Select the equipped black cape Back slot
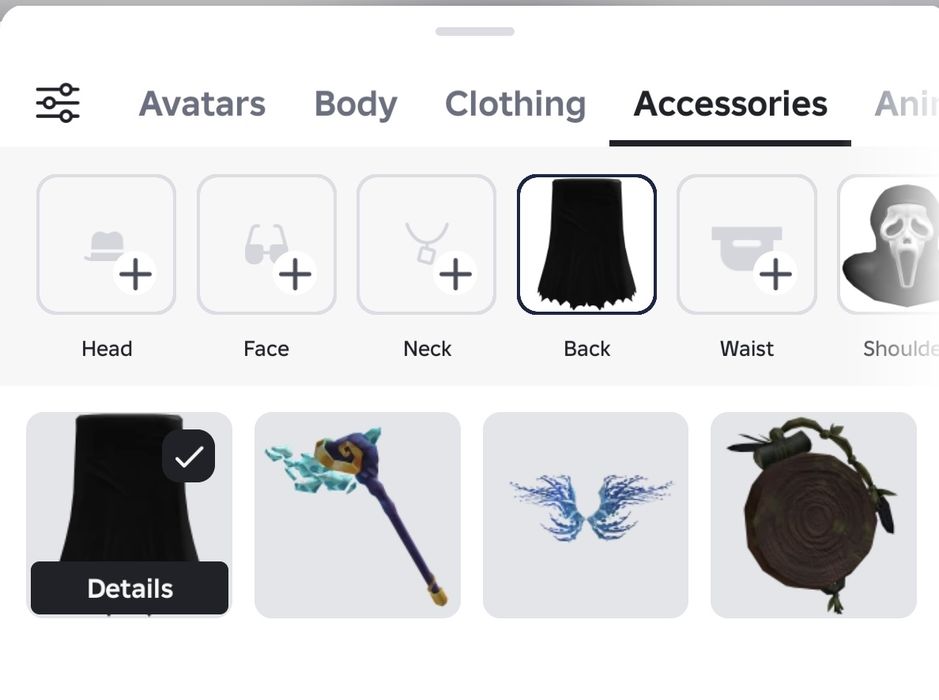The height and width of the screenshot is (700, 939). (x=587, y=244)
